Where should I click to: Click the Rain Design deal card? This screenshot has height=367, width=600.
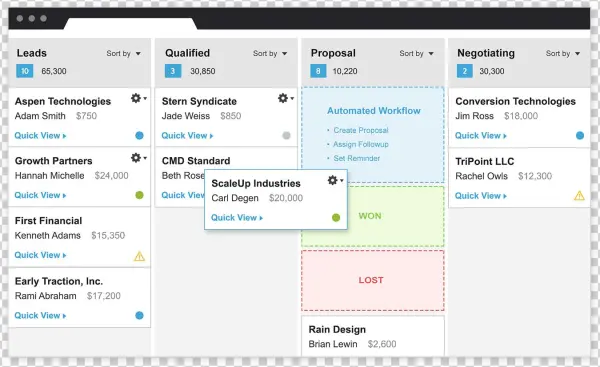pyautogui.click(x=373, y=336)
